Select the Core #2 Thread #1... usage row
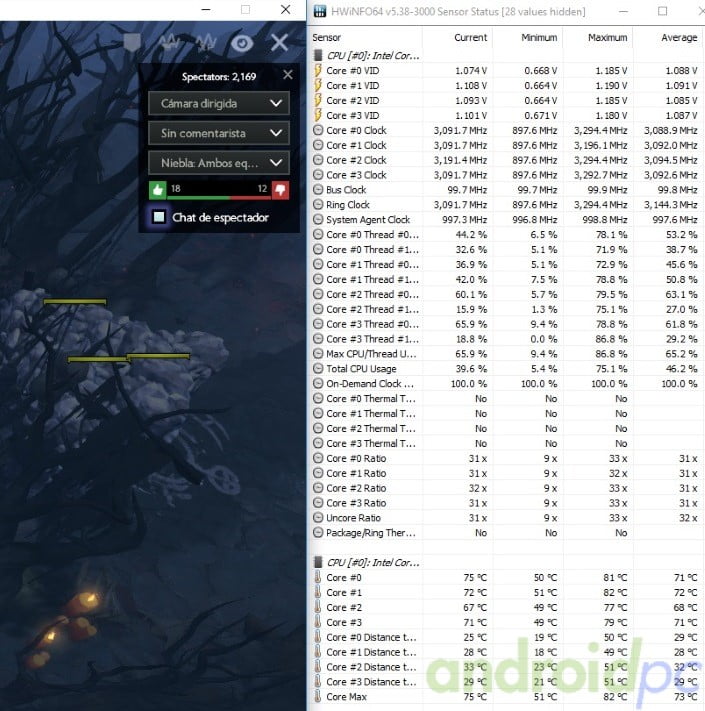Screen dimensions: 705x711 (506, 309)
